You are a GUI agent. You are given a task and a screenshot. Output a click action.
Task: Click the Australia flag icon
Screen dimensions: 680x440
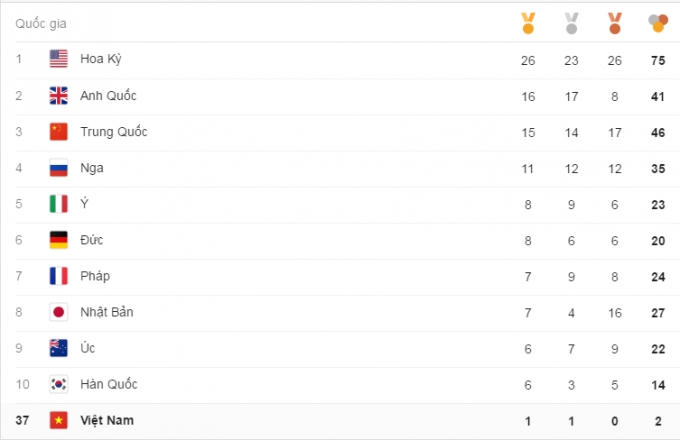point(59,348)
